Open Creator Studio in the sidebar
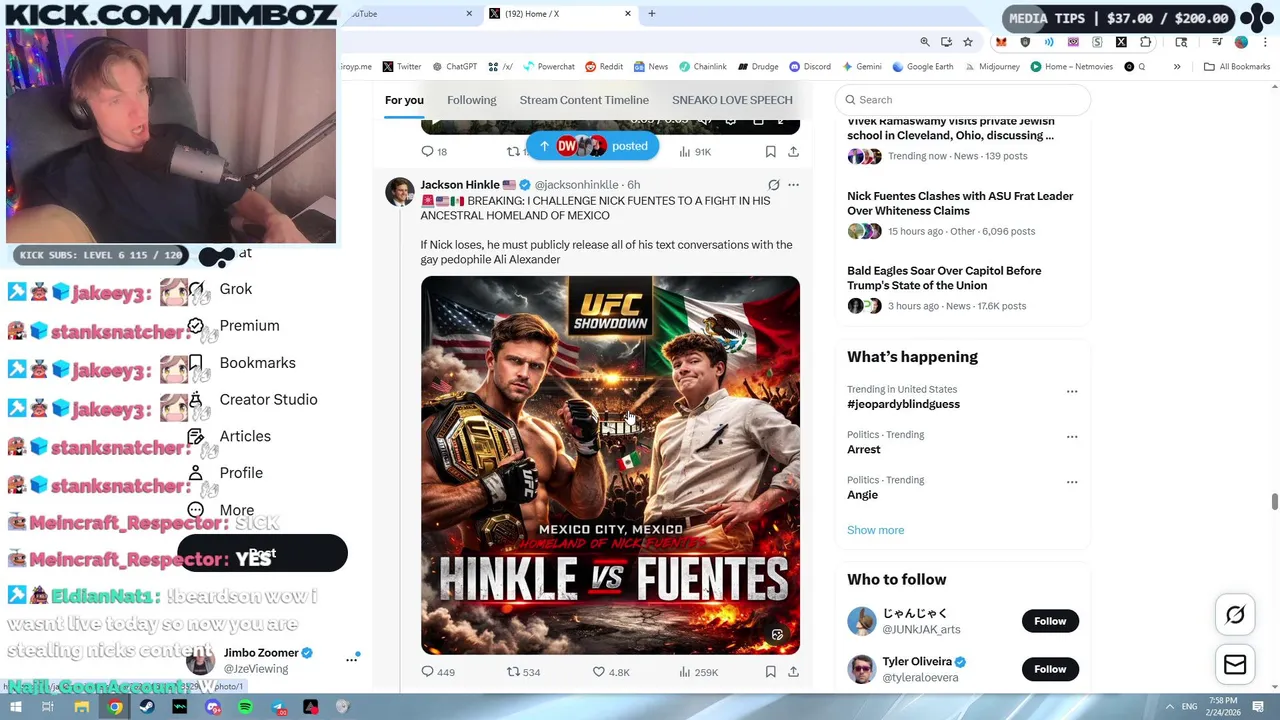 252,399
